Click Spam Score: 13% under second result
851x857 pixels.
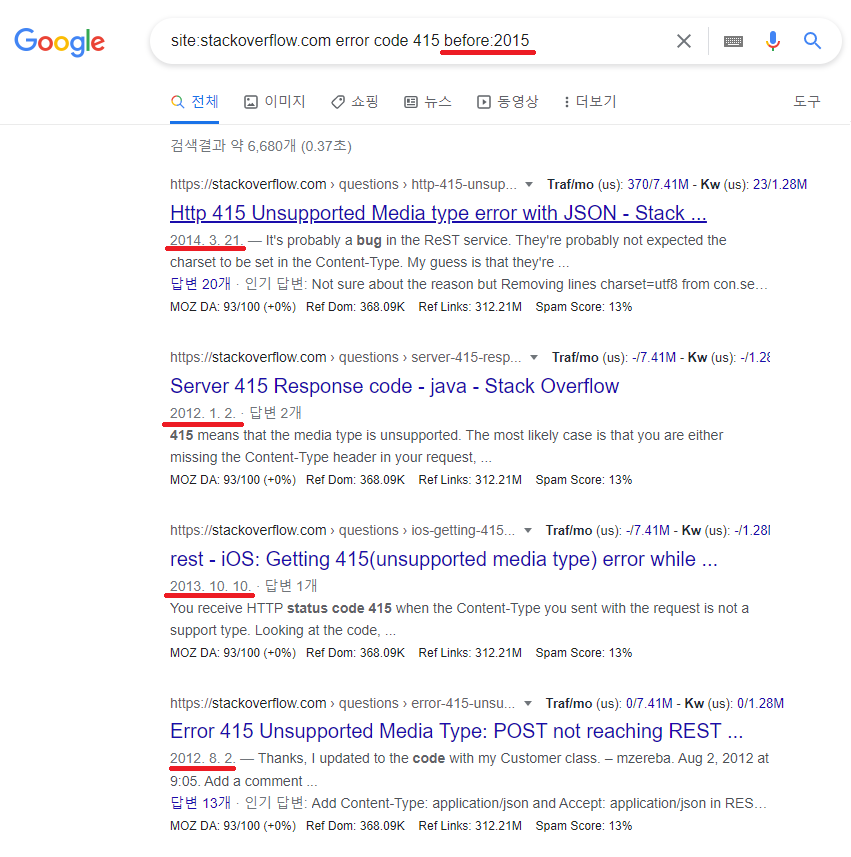coord(584,480)
